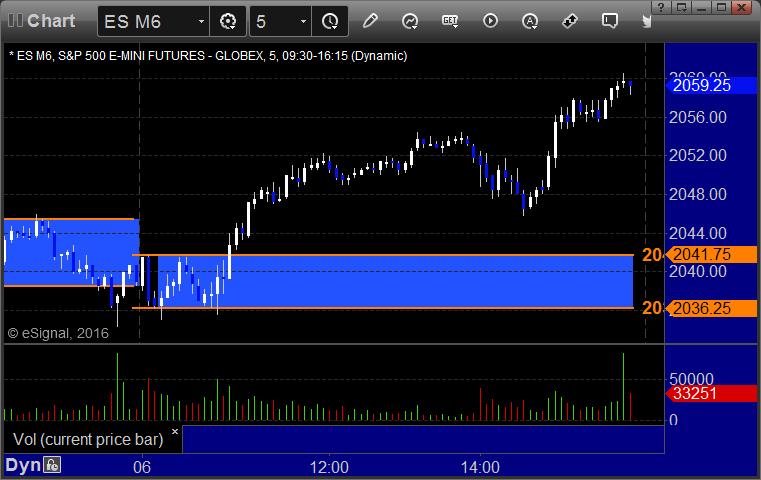Click the 50000 volume axis label

pyautogui.click(x=691, y=379)
